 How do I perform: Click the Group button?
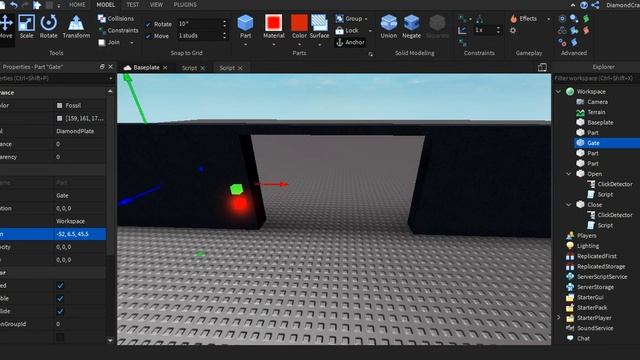(x=349, y=19)
